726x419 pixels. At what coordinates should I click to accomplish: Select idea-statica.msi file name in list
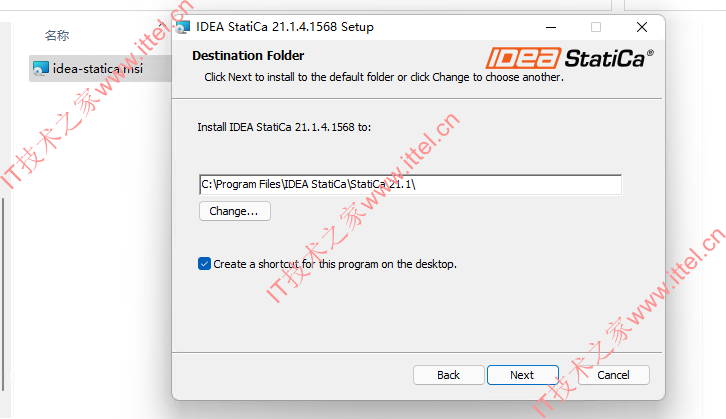[98, 69]
